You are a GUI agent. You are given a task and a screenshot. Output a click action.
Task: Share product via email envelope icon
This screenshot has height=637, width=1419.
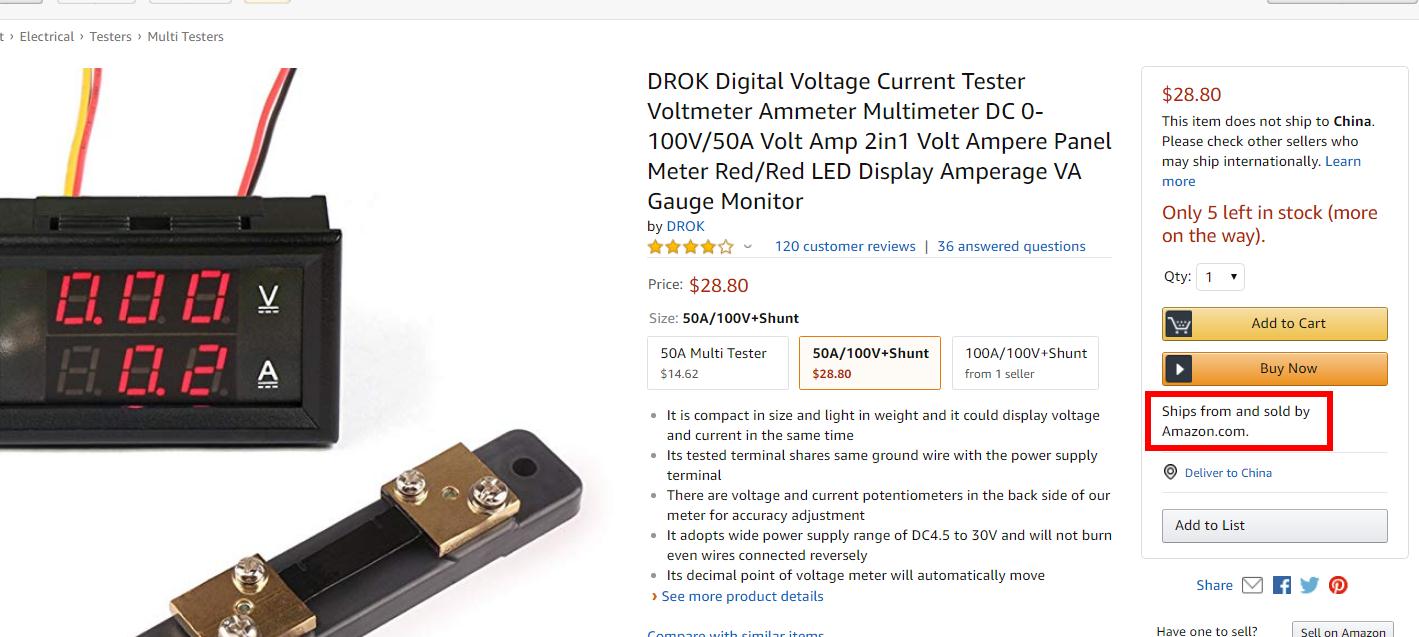[1252, 585]
